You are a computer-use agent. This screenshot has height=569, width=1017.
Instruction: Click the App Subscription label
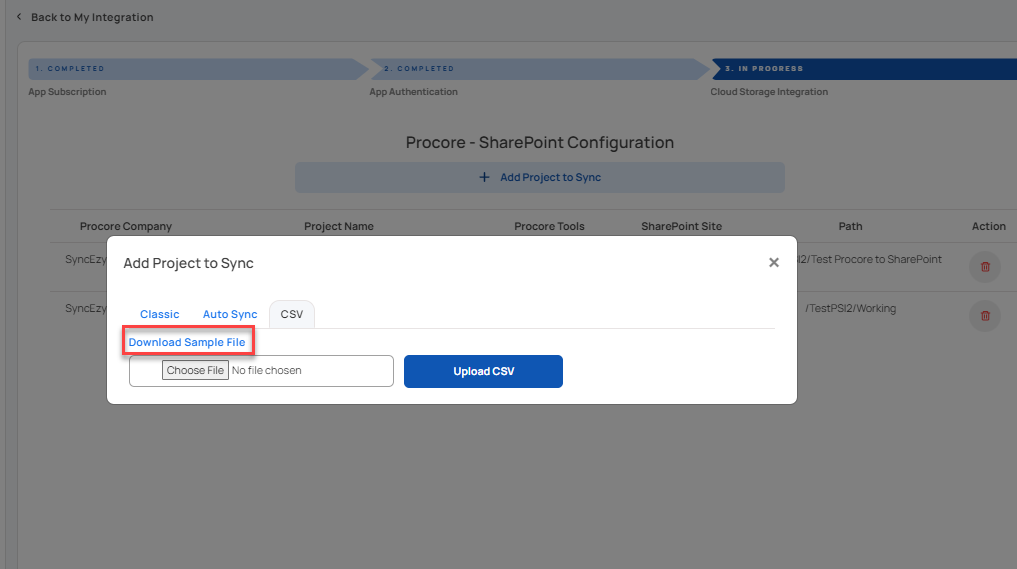[x=67, y=92]
